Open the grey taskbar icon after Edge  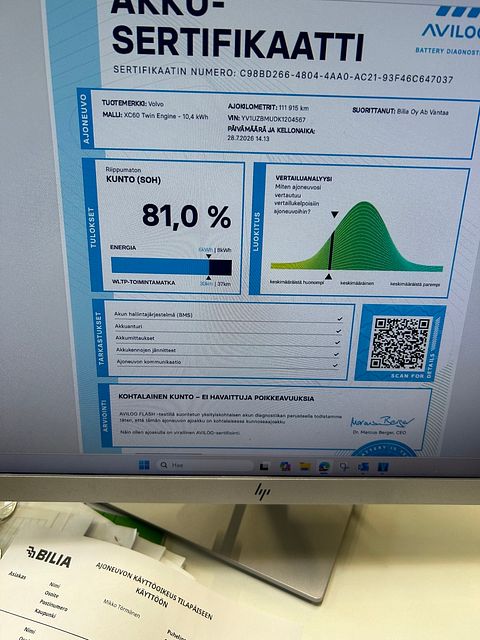[344, 467]
